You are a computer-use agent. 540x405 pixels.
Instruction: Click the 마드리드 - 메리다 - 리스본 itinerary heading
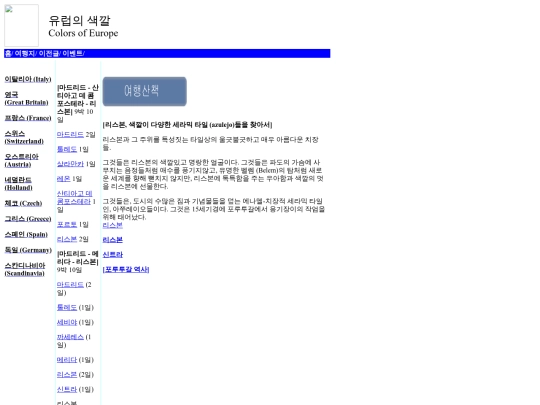tap(78, 258)
